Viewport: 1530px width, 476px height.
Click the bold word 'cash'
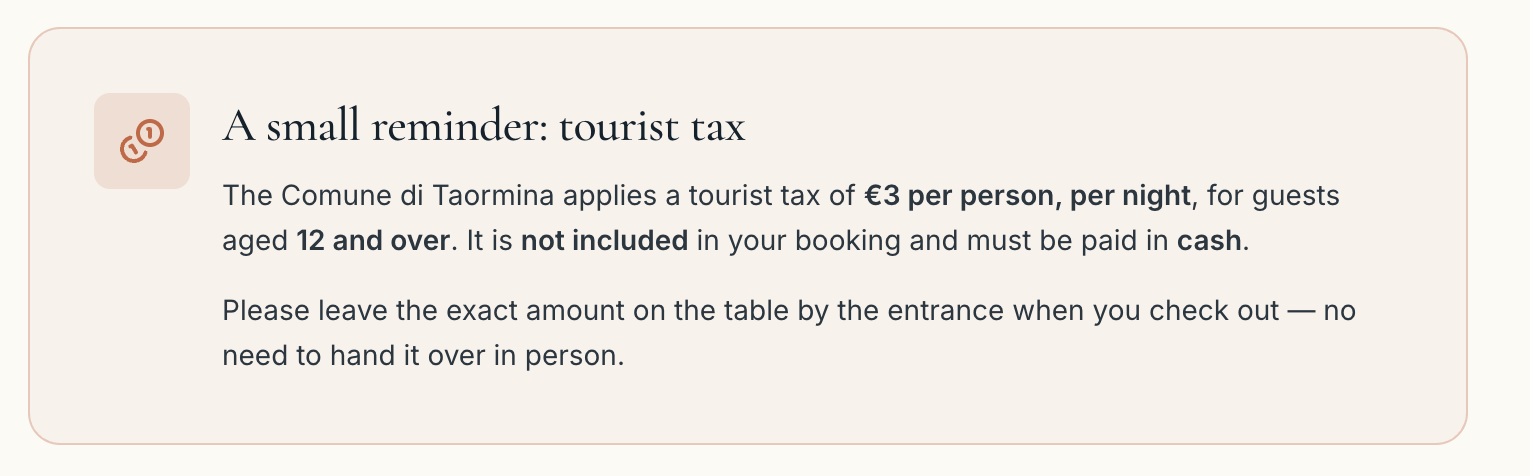coord(1209,243)
